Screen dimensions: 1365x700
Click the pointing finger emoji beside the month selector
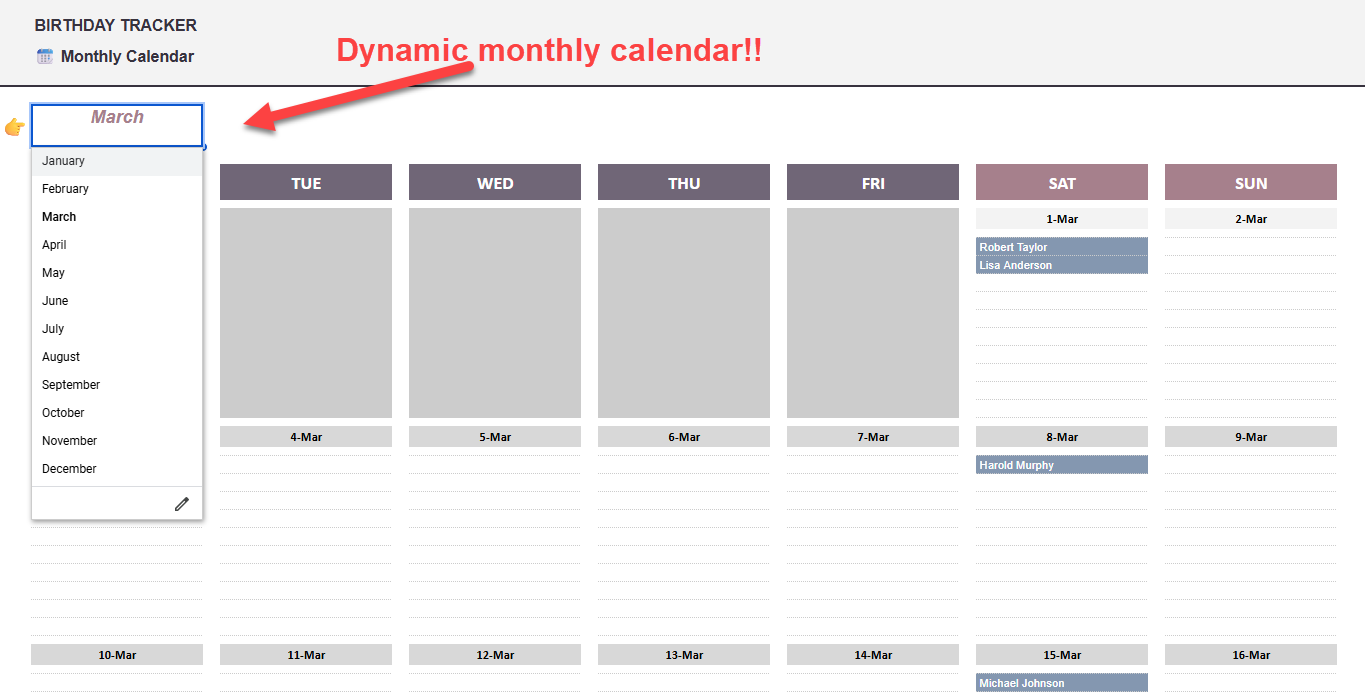tap(15, 127)
